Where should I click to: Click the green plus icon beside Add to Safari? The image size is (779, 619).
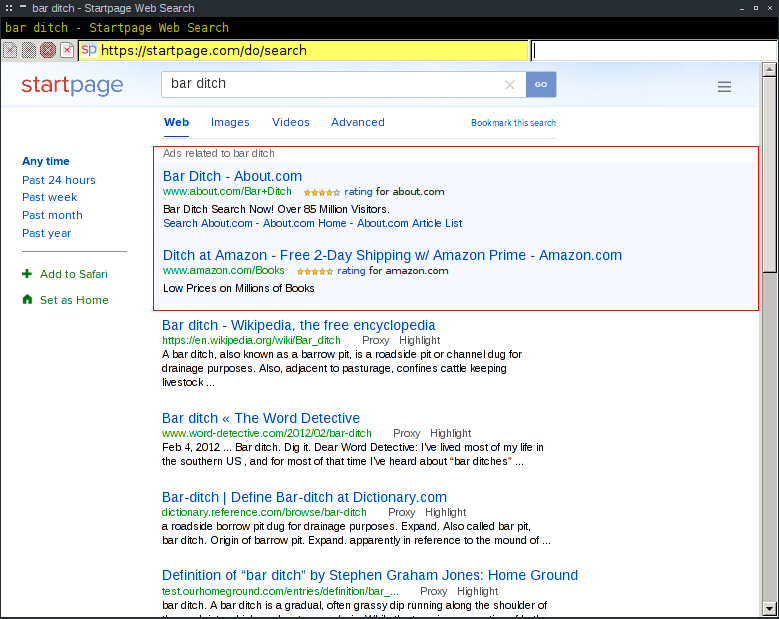27,274
